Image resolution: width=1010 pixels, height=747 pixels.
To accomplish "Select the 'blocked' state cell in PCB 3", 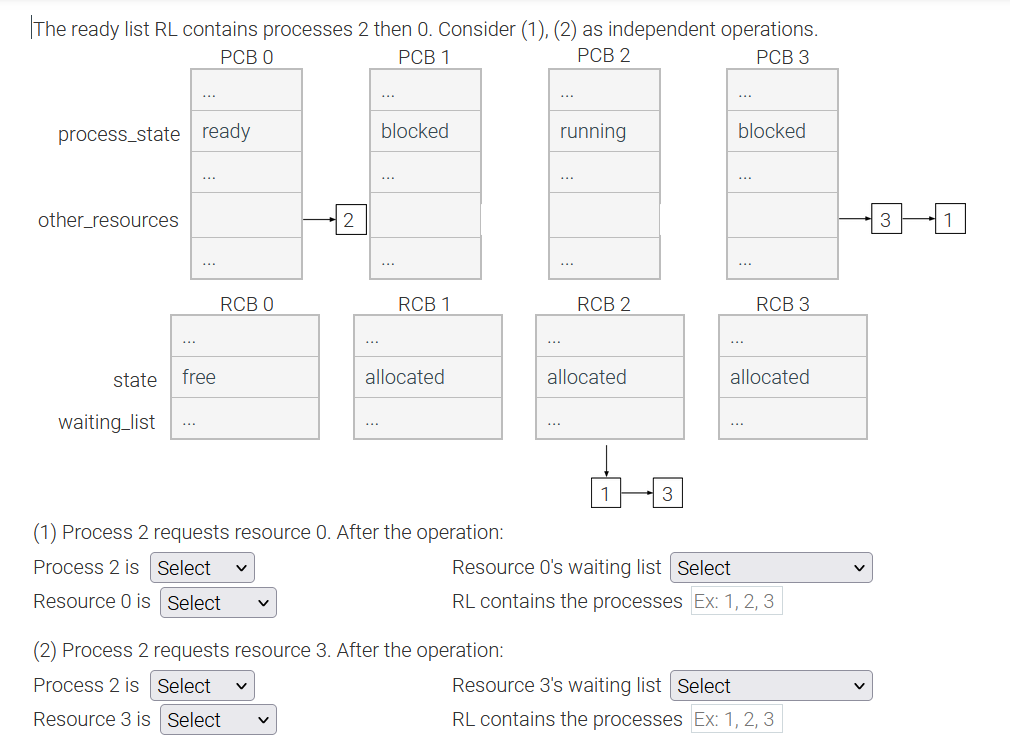I will coord(782,131).
